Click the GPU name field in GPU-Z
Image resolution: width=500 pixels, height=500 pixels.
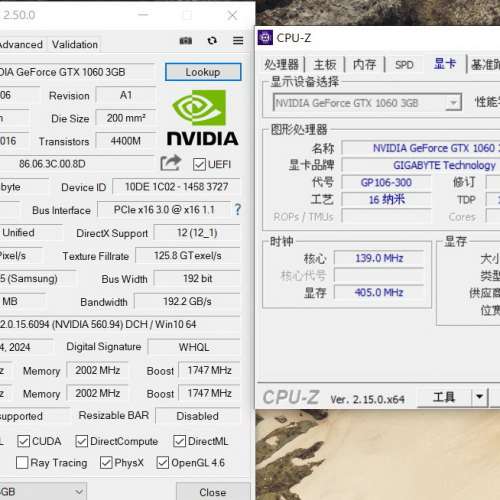(x=77, y=72)
